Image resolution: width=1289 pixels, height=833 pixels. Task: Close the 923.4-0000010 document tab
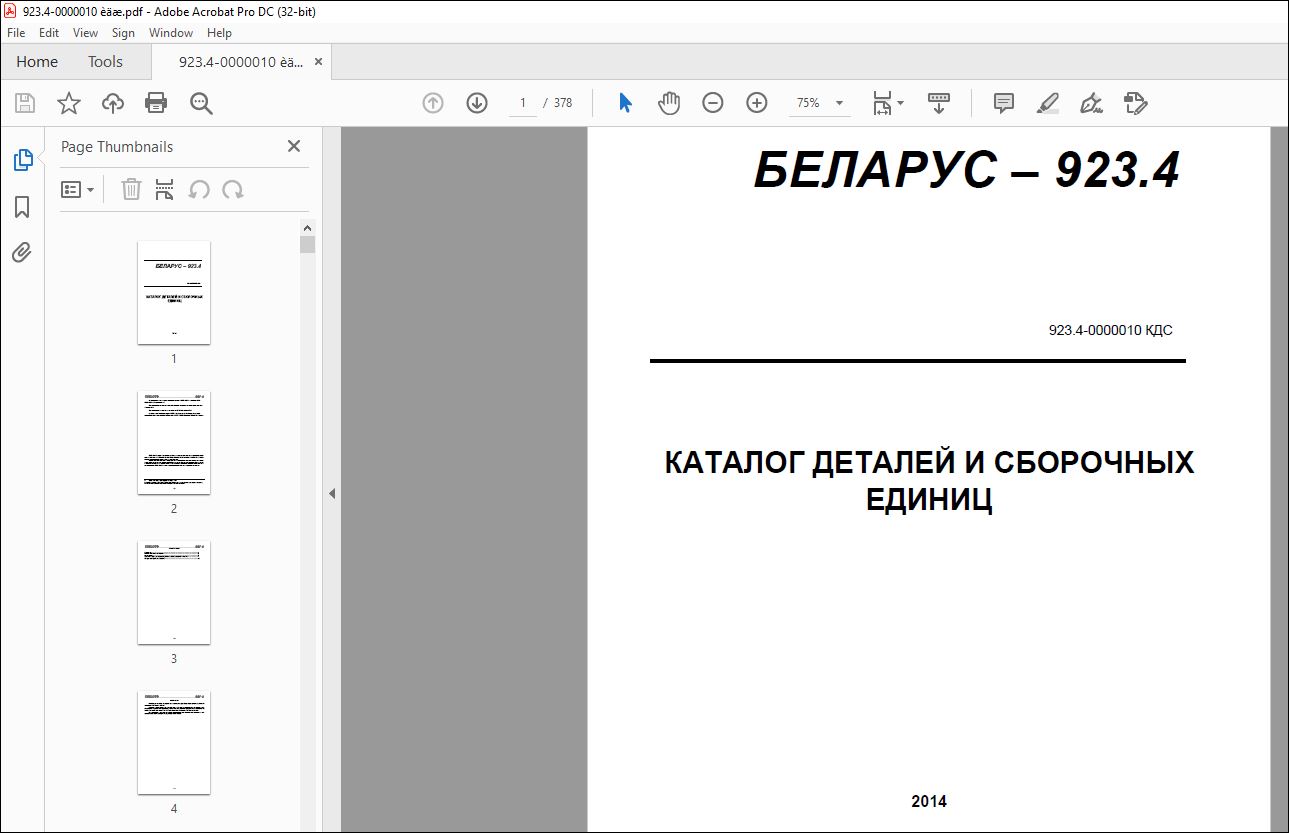[318, 62]
